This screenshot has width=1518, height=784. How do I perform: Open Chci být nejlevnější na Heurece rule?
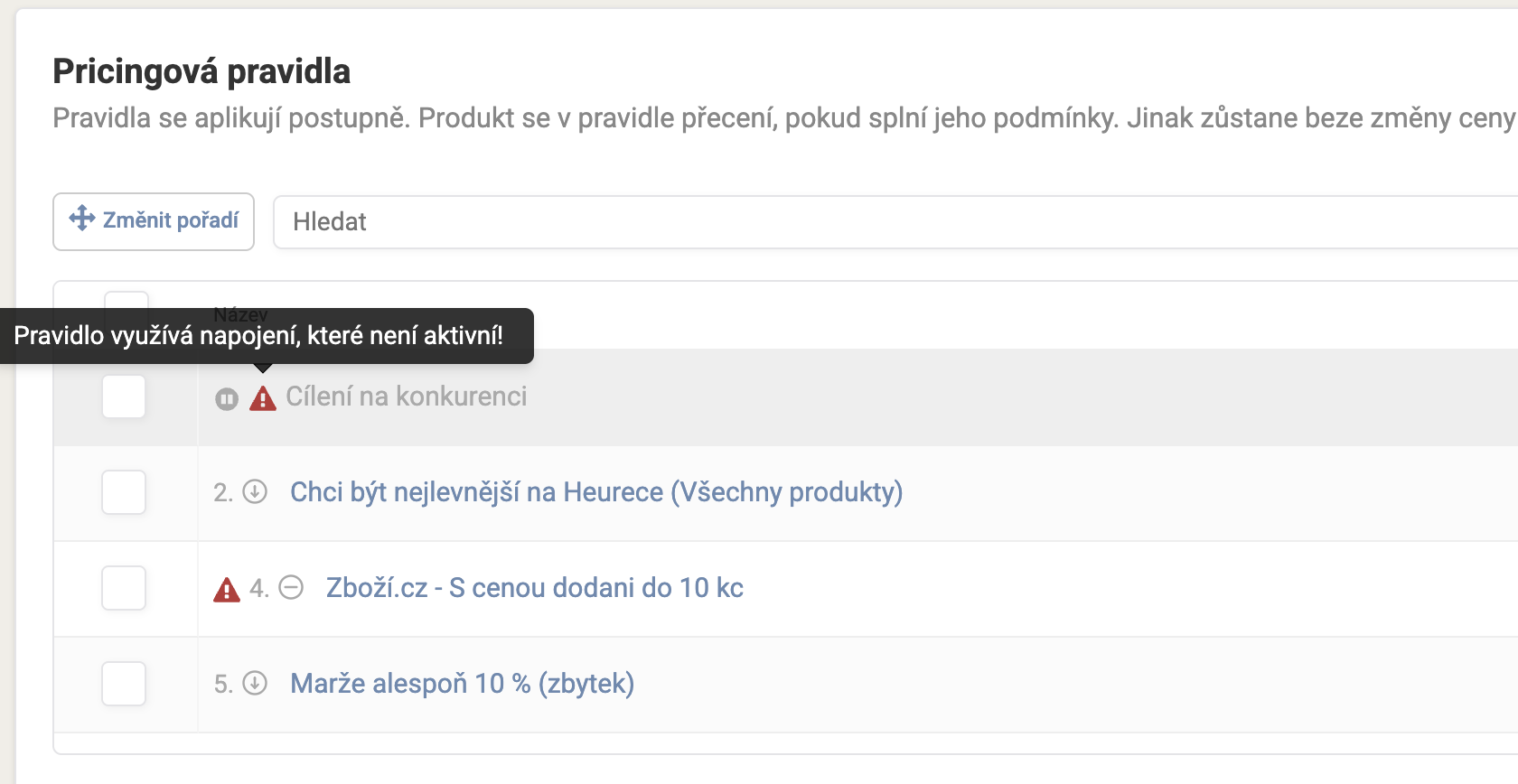coord(595,492)
